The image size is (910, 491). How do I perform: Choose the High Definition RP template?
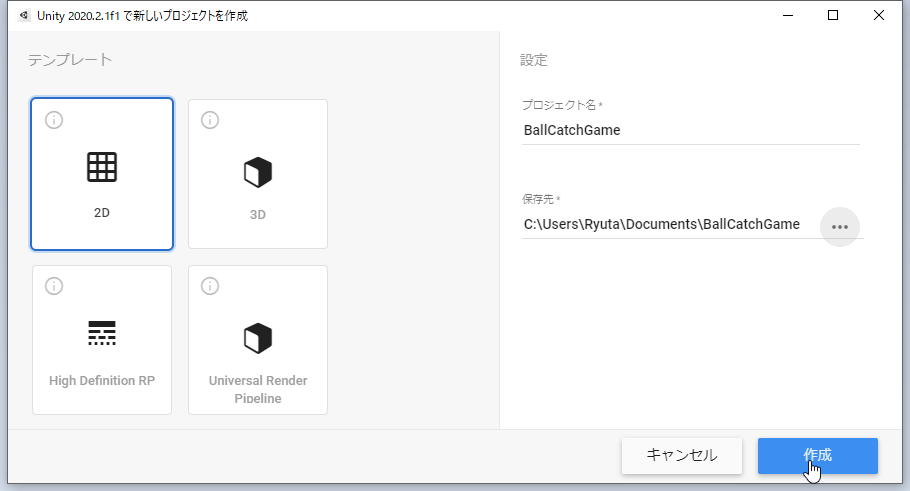tap(102, 340)
